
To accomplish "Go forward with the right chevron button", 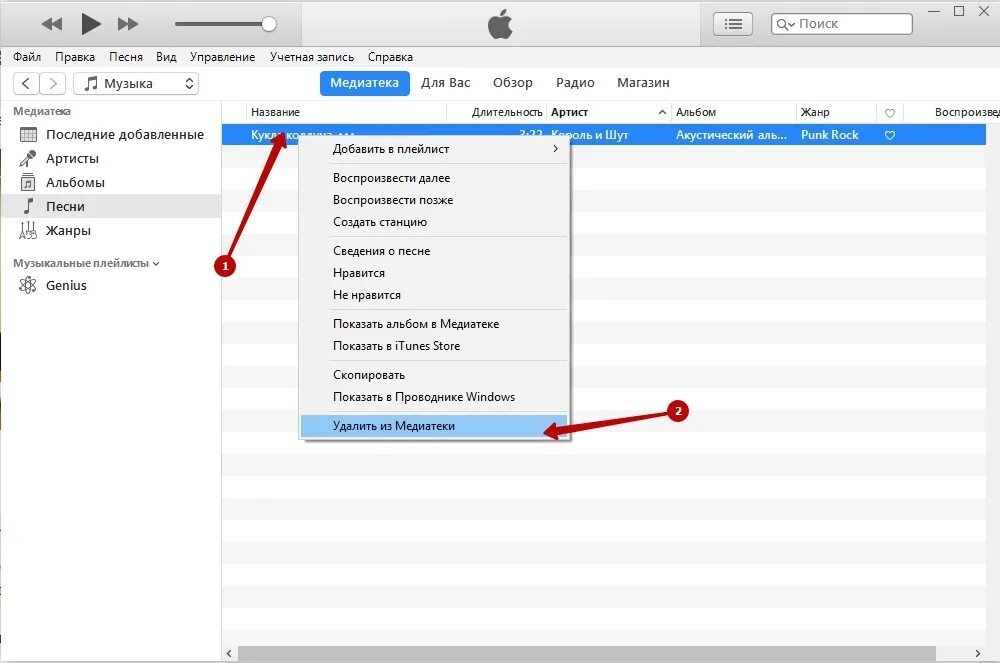I will click(53, 84).
